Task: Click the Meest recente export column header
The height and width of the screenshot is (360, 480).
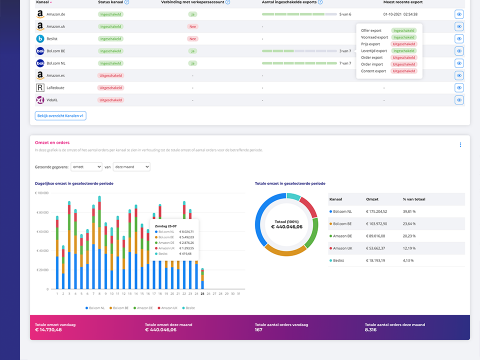Action: tap(403, 2)
